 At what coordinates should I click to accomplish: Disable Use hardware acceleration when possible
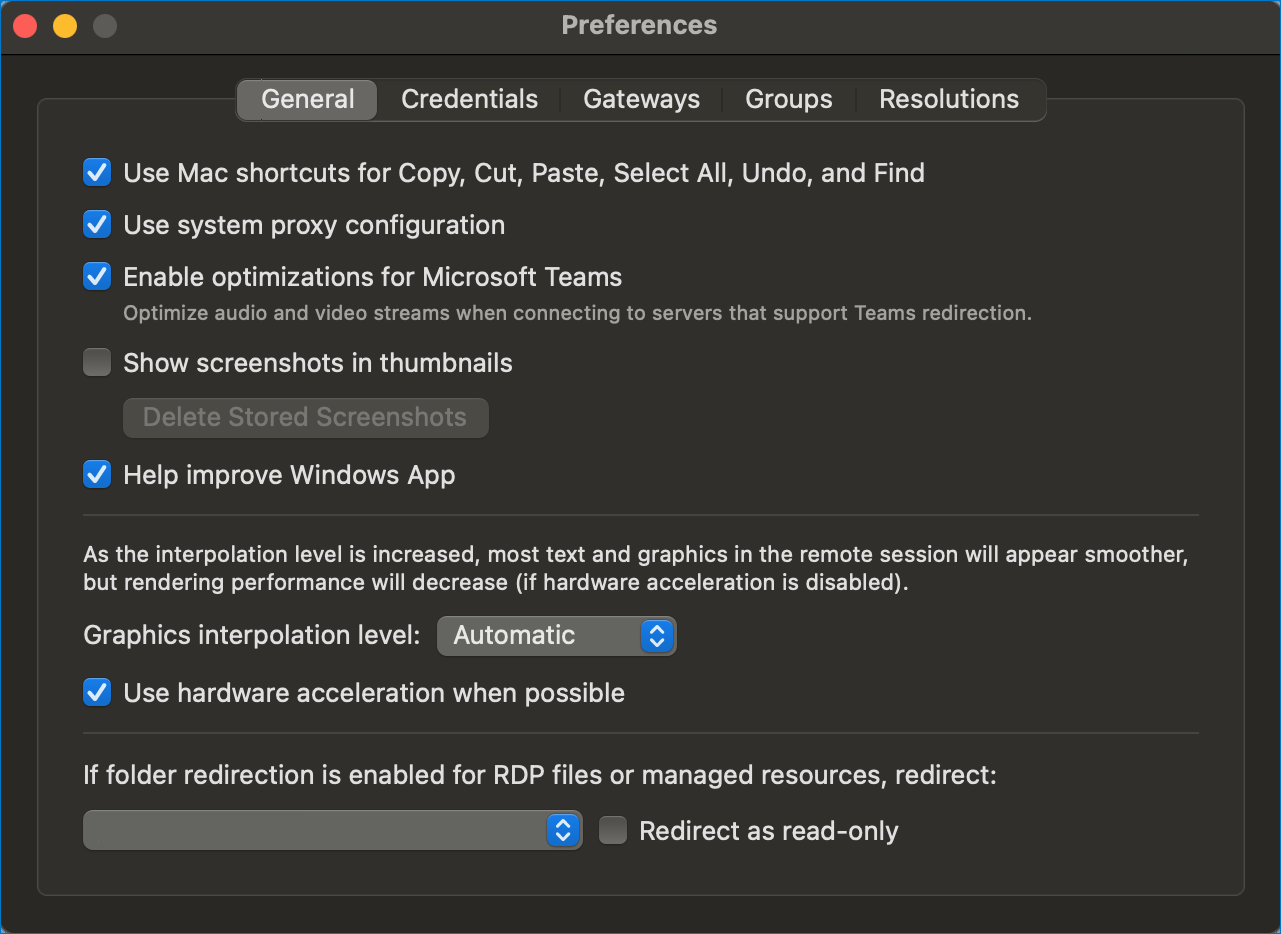click(x=97, y=693)
